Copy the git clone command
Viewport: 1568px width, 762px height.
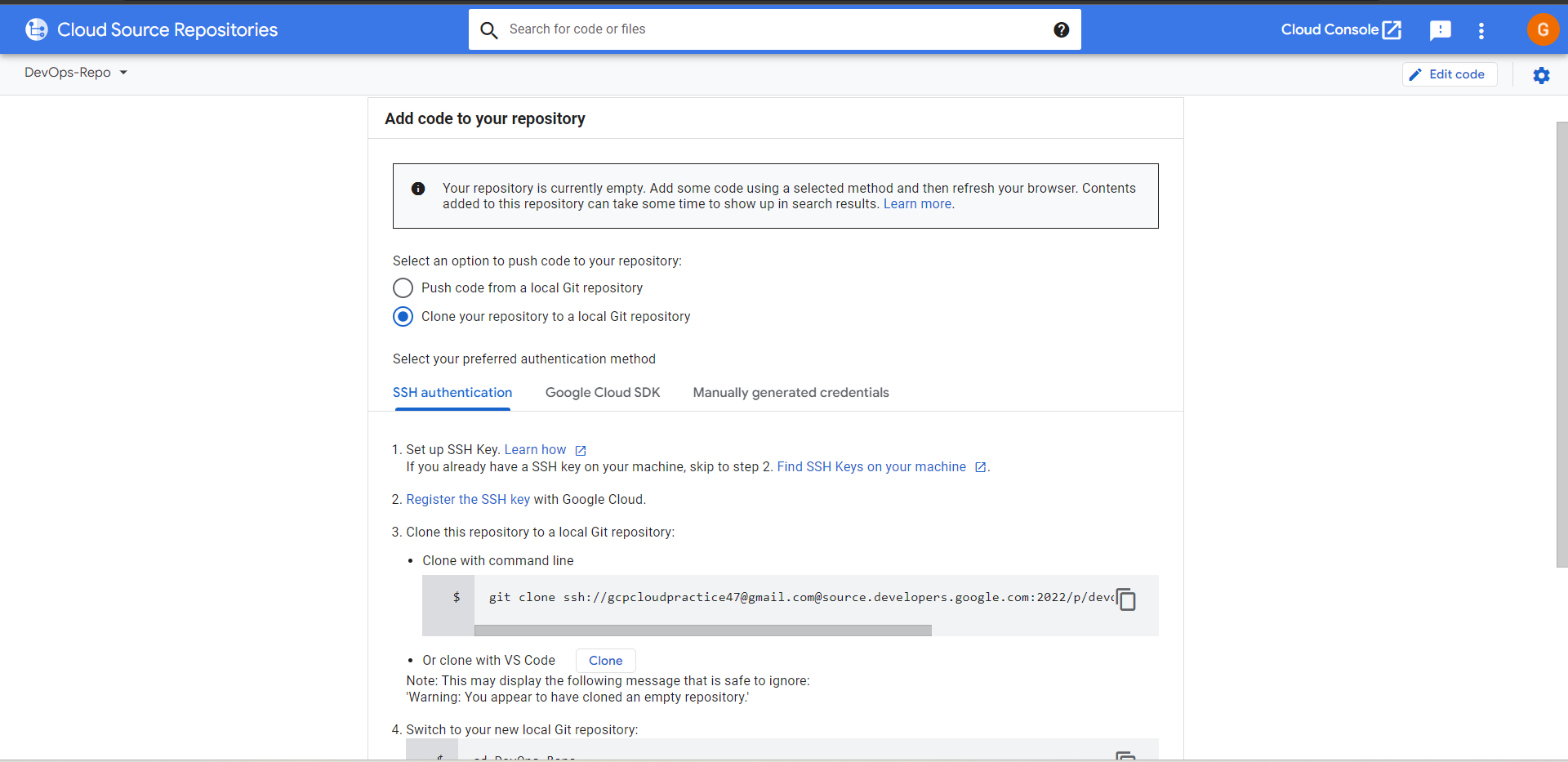1126,599
